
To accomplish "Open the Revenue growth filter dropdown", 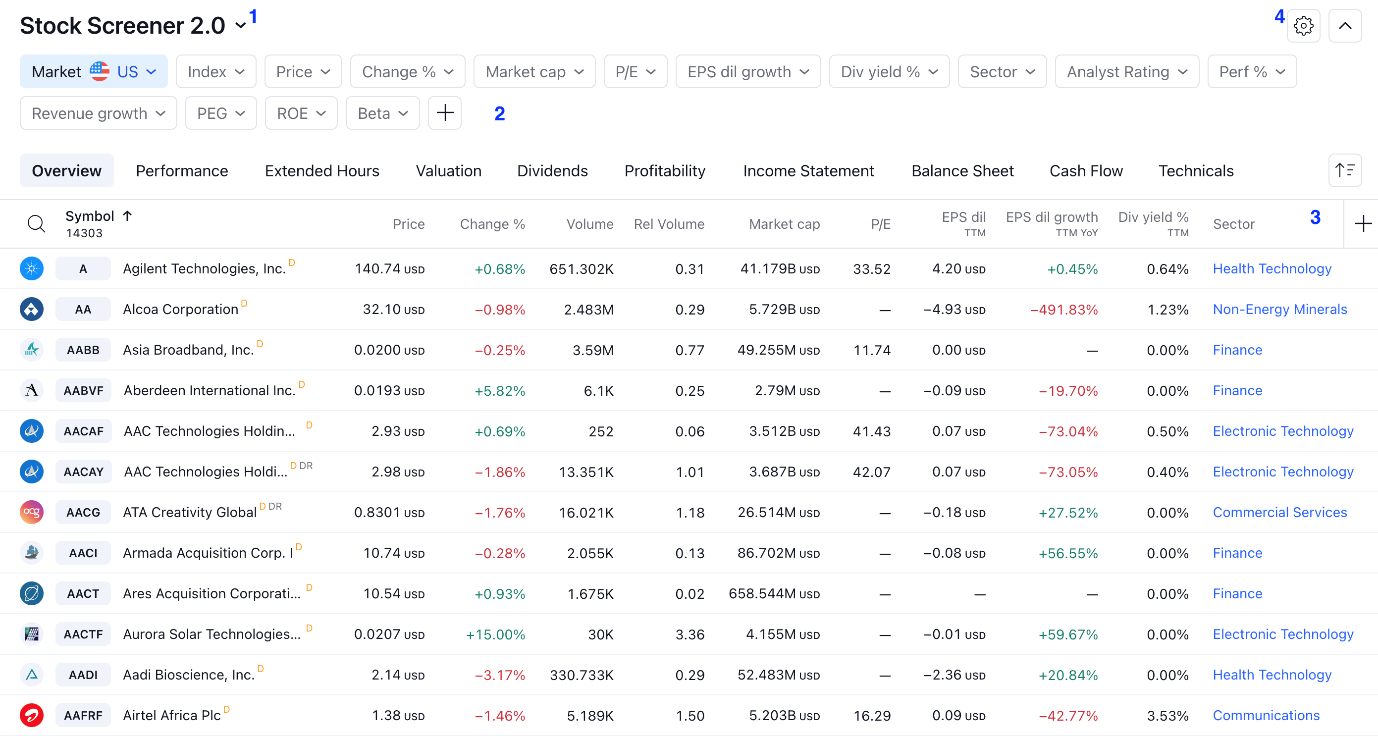I will click(x=99, y=113).
